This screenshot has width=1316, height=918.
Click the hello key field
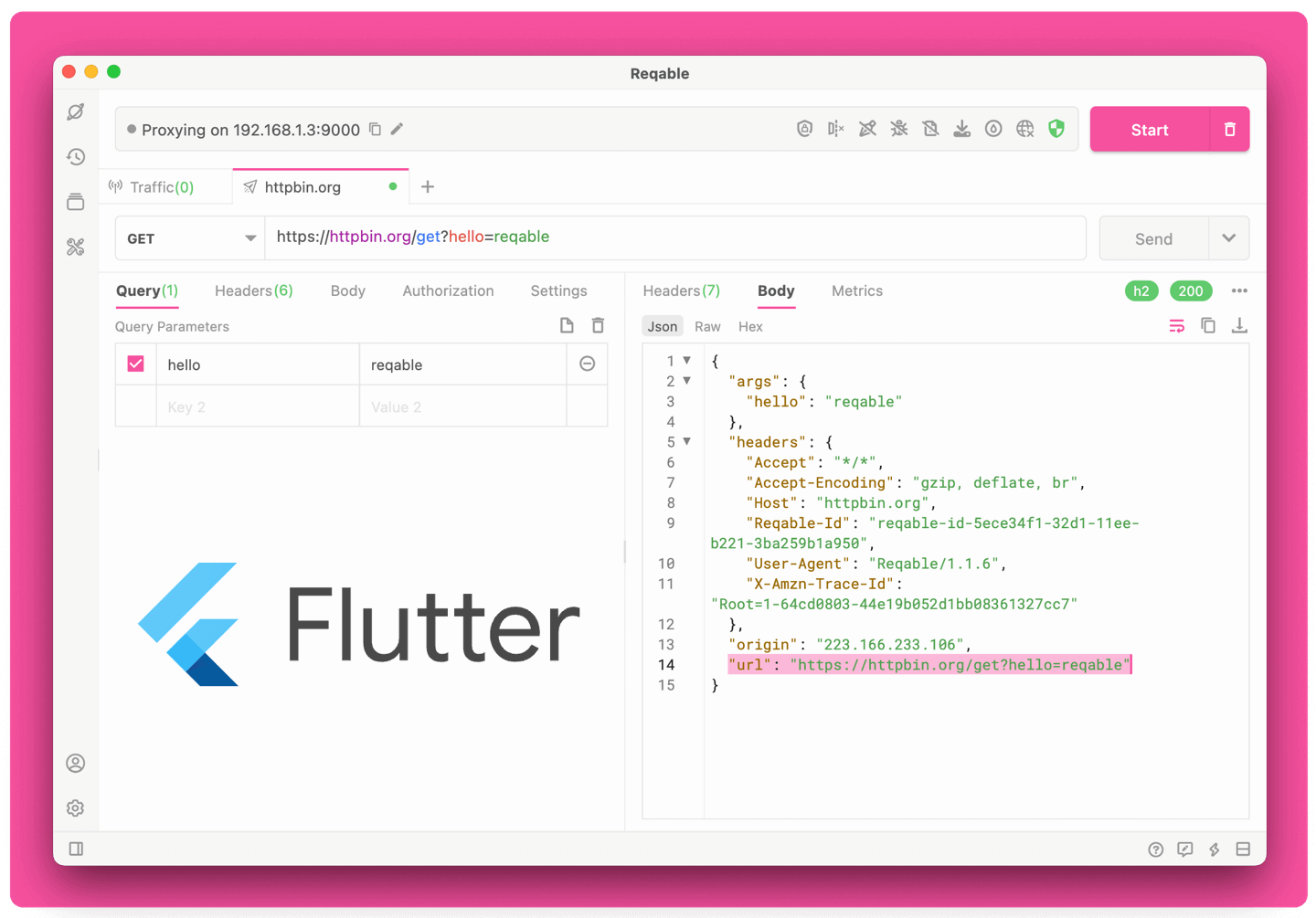tap(258, 364)
